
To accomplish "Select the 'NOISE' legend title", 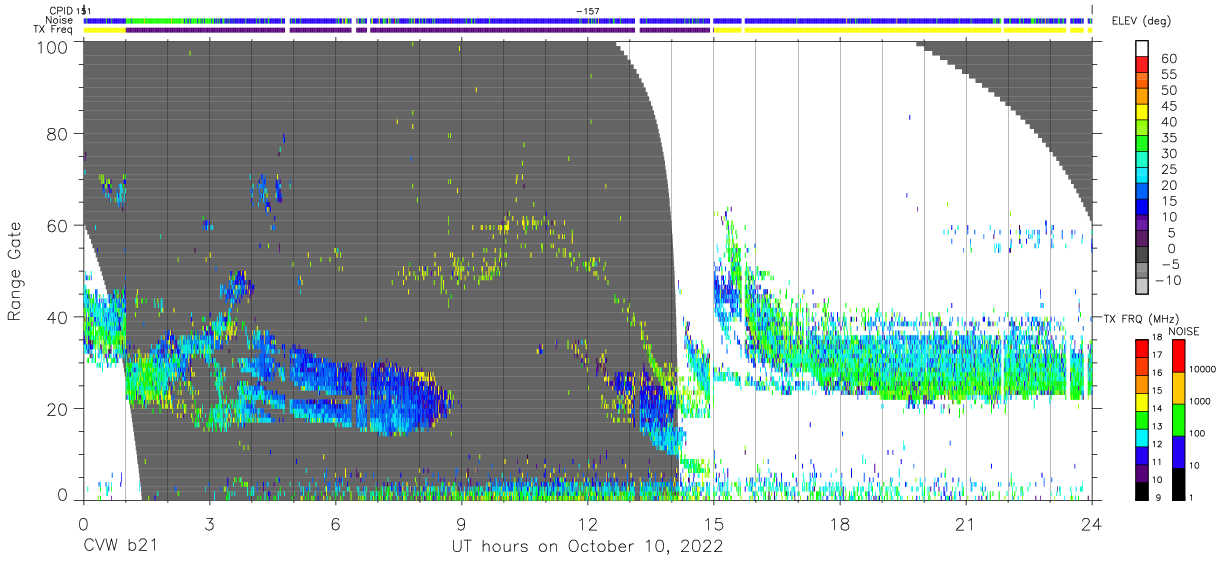I will click(x=1186, y=331).
